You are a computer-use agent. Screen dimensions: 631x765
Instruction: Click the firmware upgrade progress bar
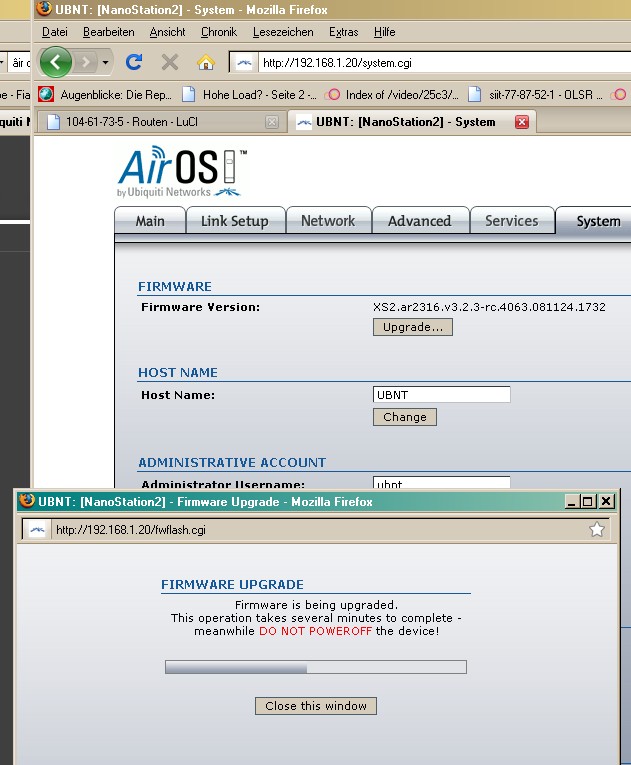coord(316,667)
